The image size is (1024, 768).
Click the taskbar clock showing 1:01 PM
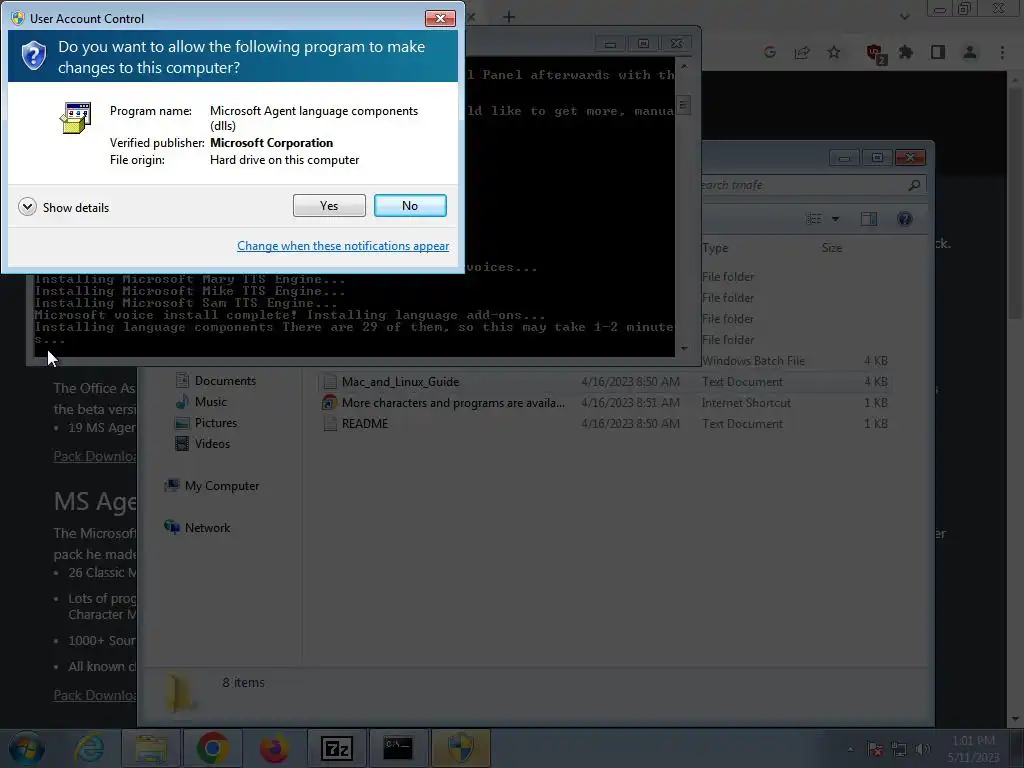point(973,749)
